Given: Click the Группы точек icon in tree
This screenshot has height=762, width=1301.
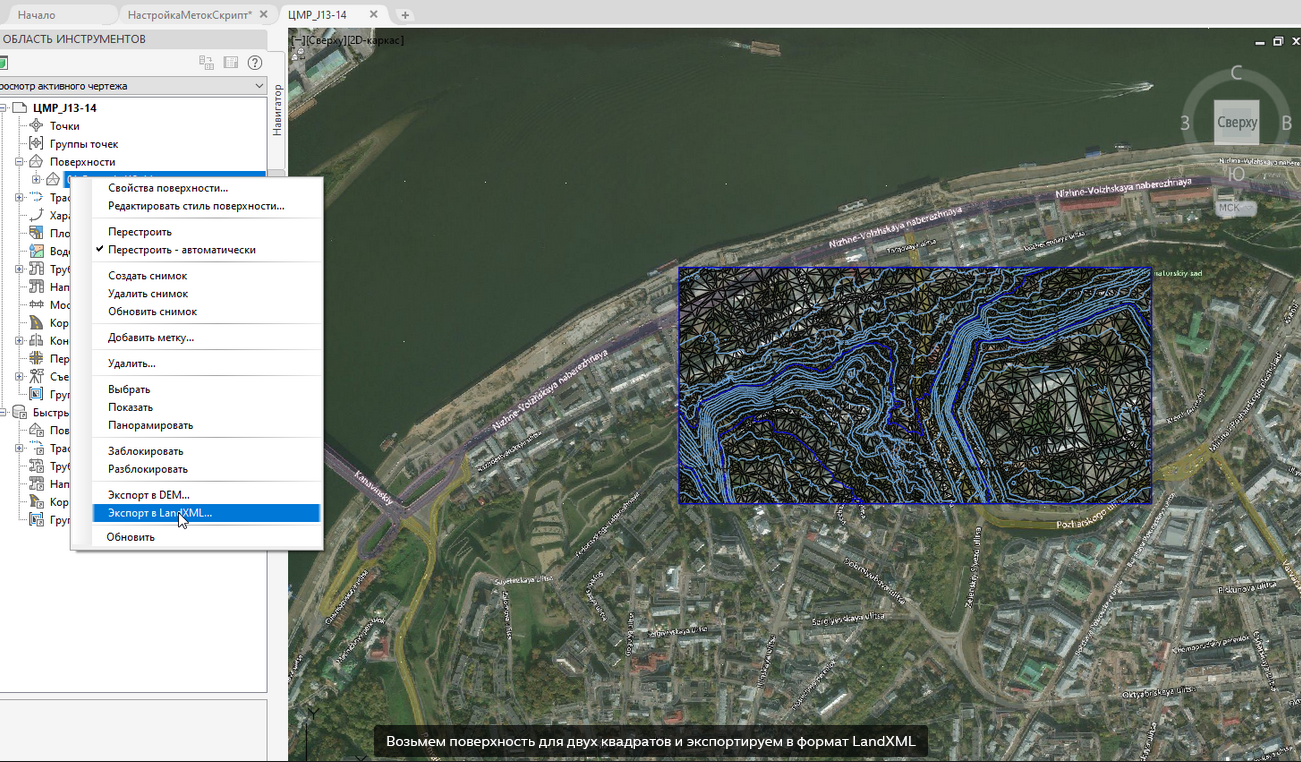Looking at the screenshot, I should tap(36, 144).
